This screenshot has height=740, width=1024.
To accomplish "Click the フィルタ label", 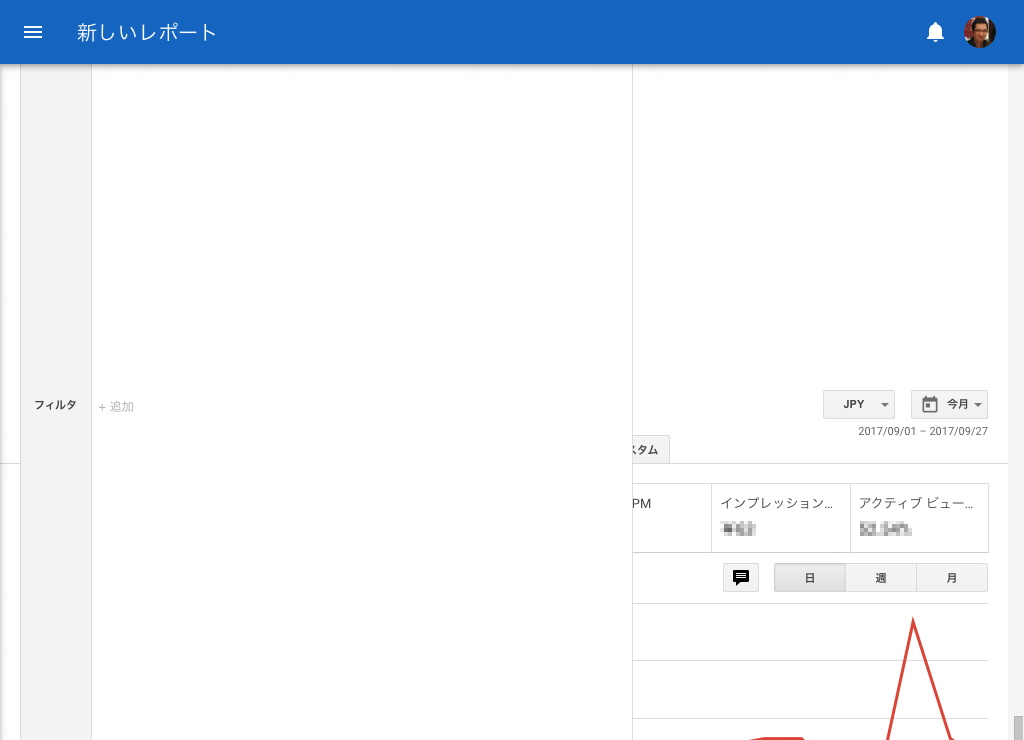I will [x=56, y=405].
